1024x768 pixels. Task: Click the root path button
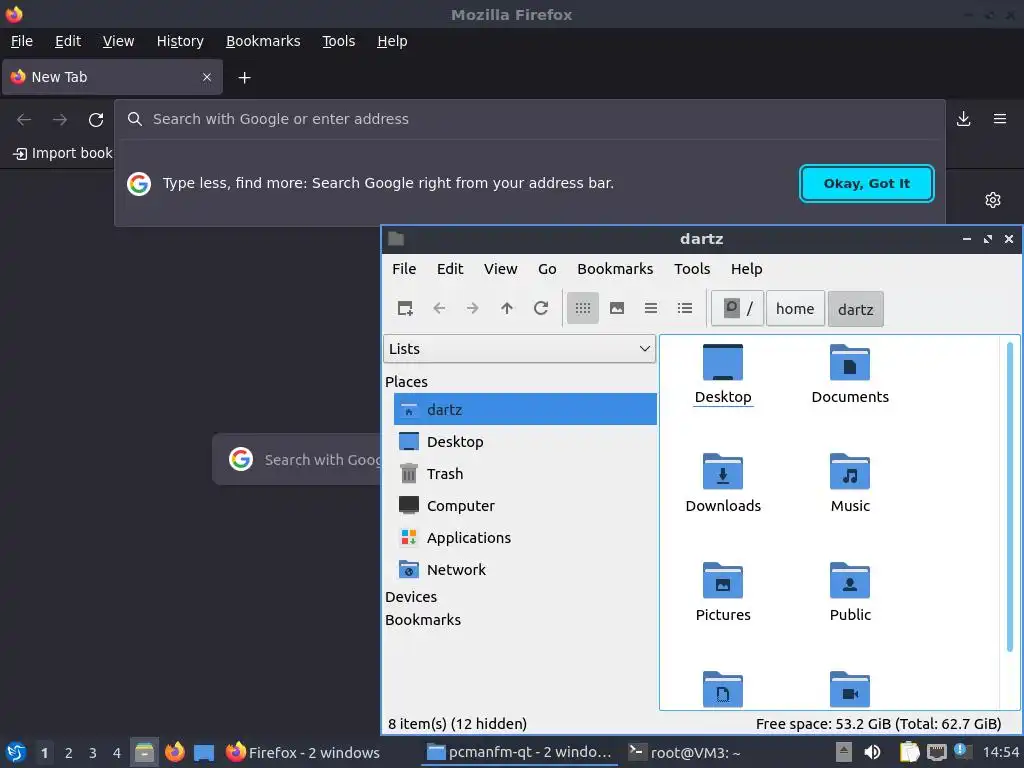(737, 308)
